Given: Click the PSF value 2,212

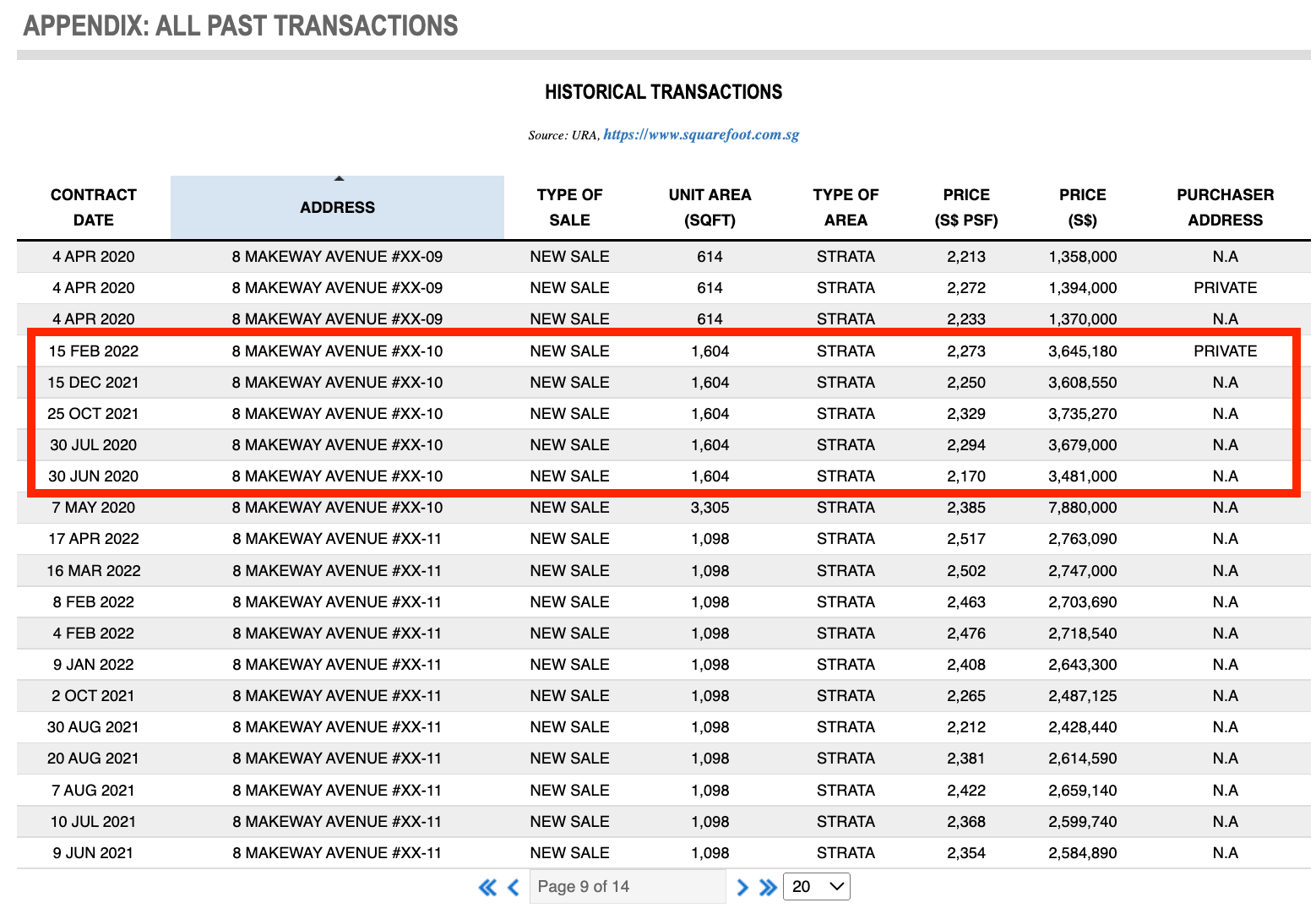Looking at the screenshot, I should 966,727.
